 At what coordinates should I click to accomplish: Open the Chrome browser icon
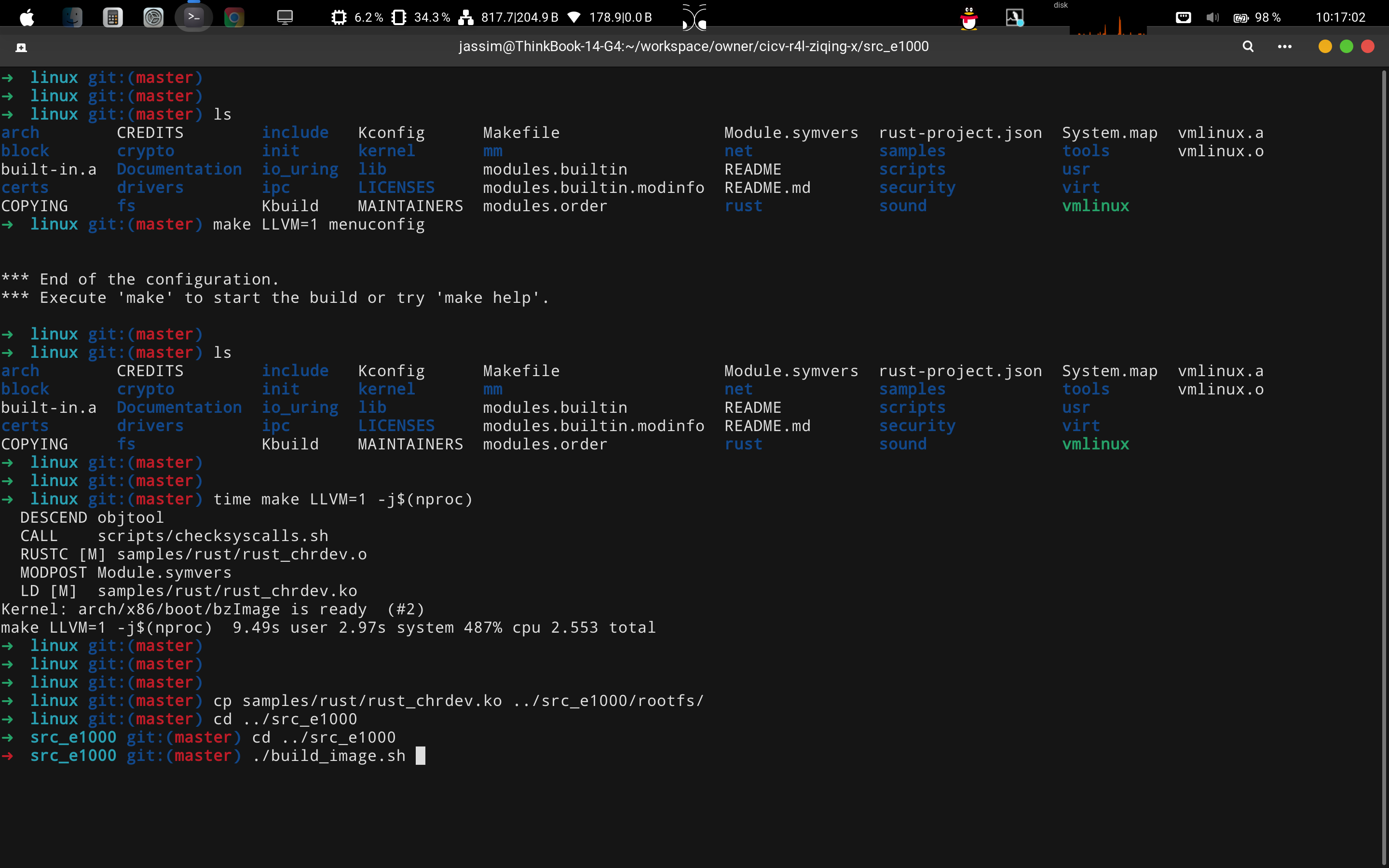(234, 16)
